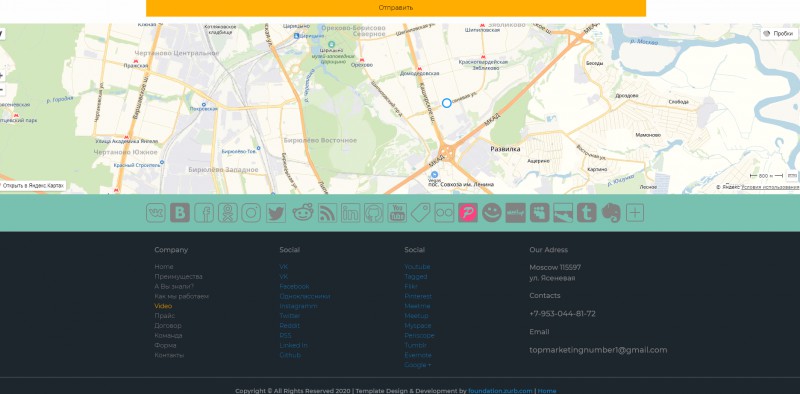Open the Periscope text link
The width and height of the screenshot is (800, 394).
pos(419,336)
